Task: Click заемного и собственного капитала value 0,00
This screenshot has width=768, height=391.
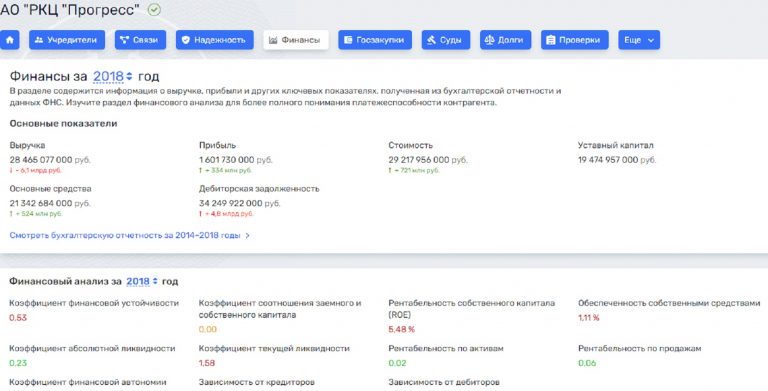Action: click(x=208, y=330)
